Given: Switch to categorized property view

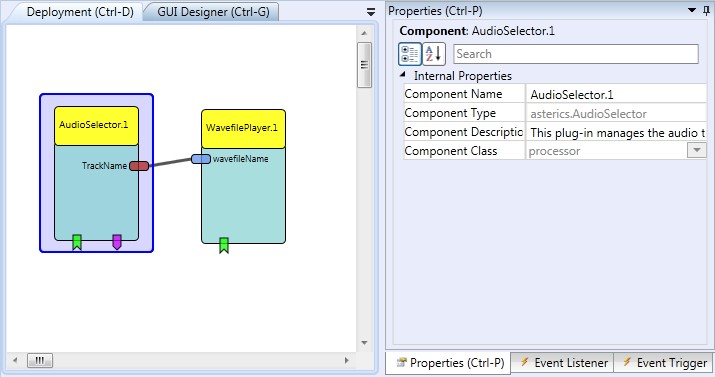Looking at the screenshot, I should point(409,54).
